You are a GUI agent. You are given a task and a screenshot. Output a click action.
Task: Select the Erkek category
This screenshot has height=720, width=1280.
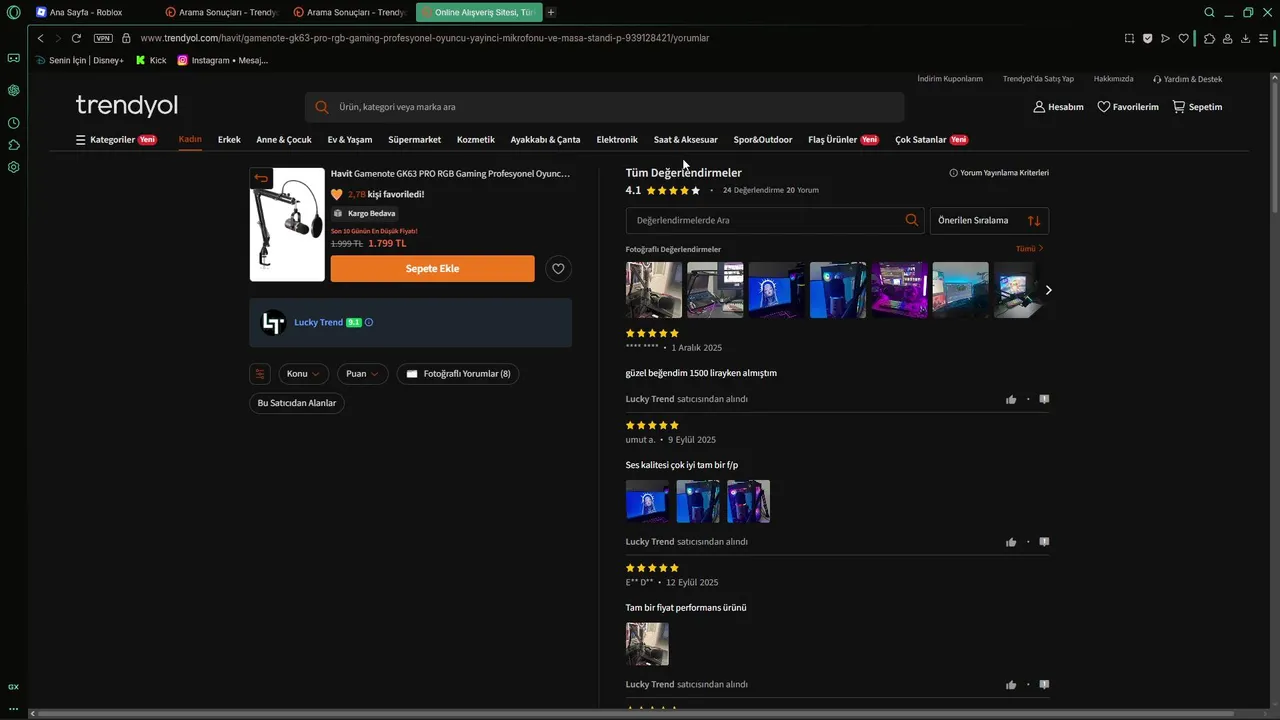tap(229, 140)
